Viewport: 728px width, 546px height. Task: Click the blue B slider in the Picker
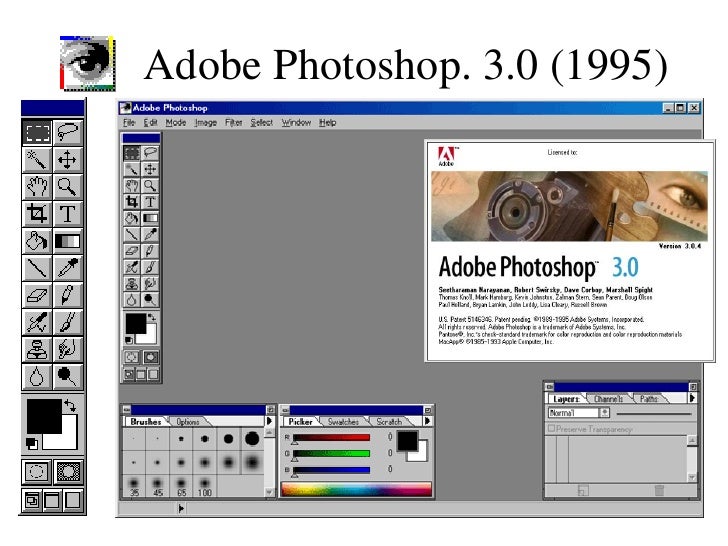click(x=331, y=470)
